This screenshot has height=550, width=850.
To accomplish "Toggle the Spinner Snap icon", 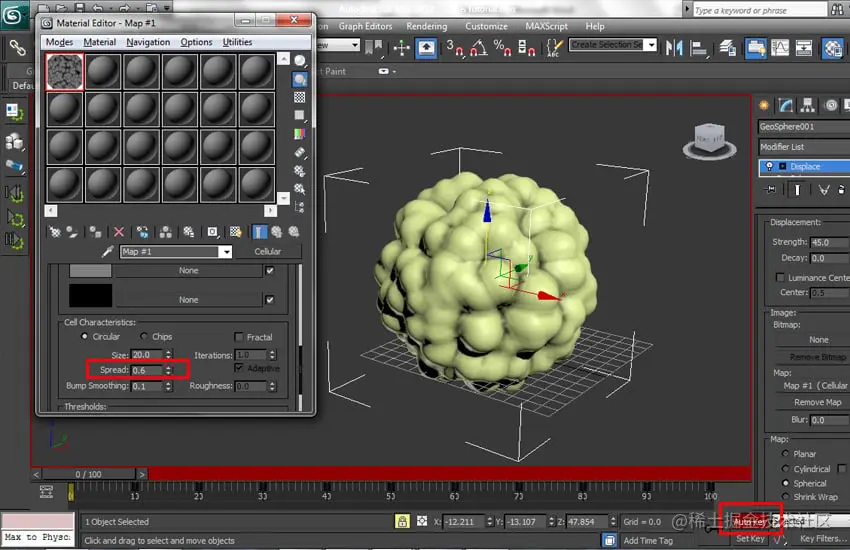I will (x=526, y=48).
